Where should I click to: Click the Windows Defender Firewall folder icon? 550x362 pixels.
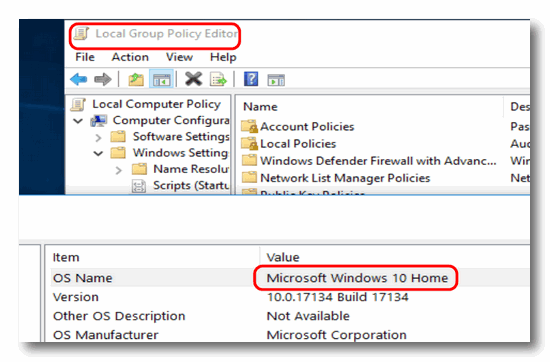pyautogui.click(x=249, y=160)
